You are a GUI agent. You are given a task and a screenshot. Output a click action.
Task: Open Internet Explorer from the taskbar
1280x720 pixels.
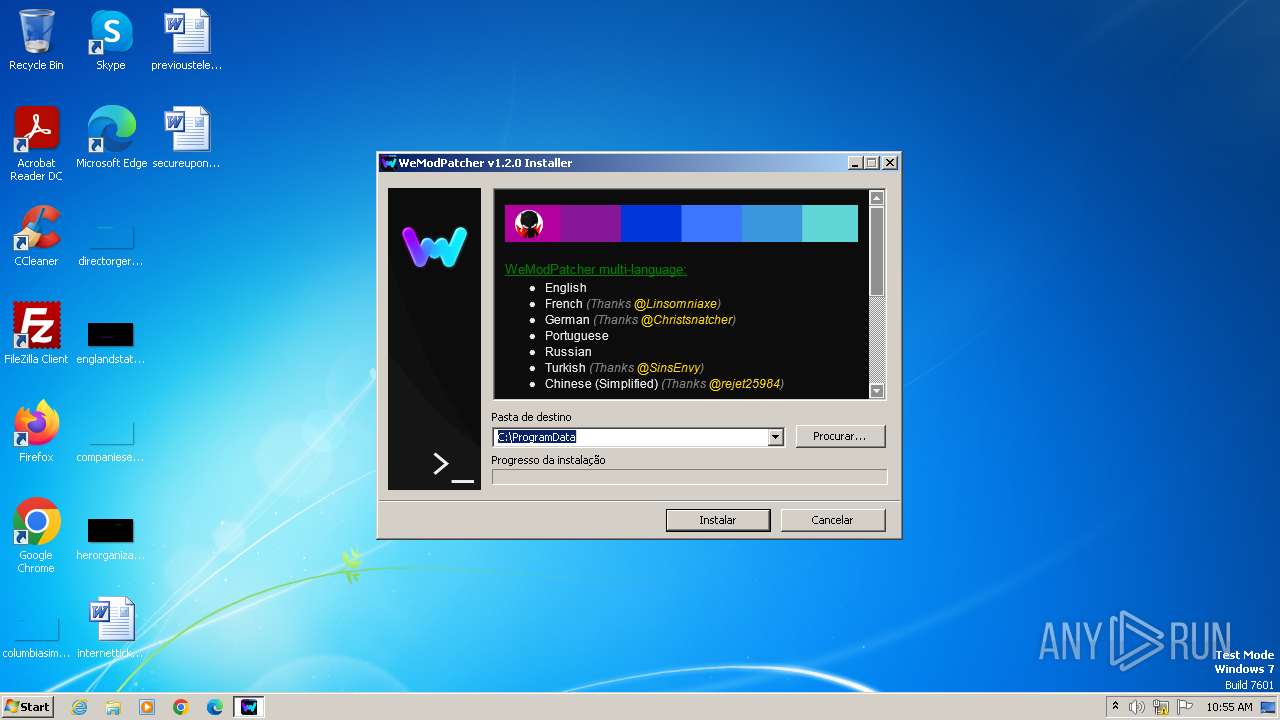coord(79,707)
